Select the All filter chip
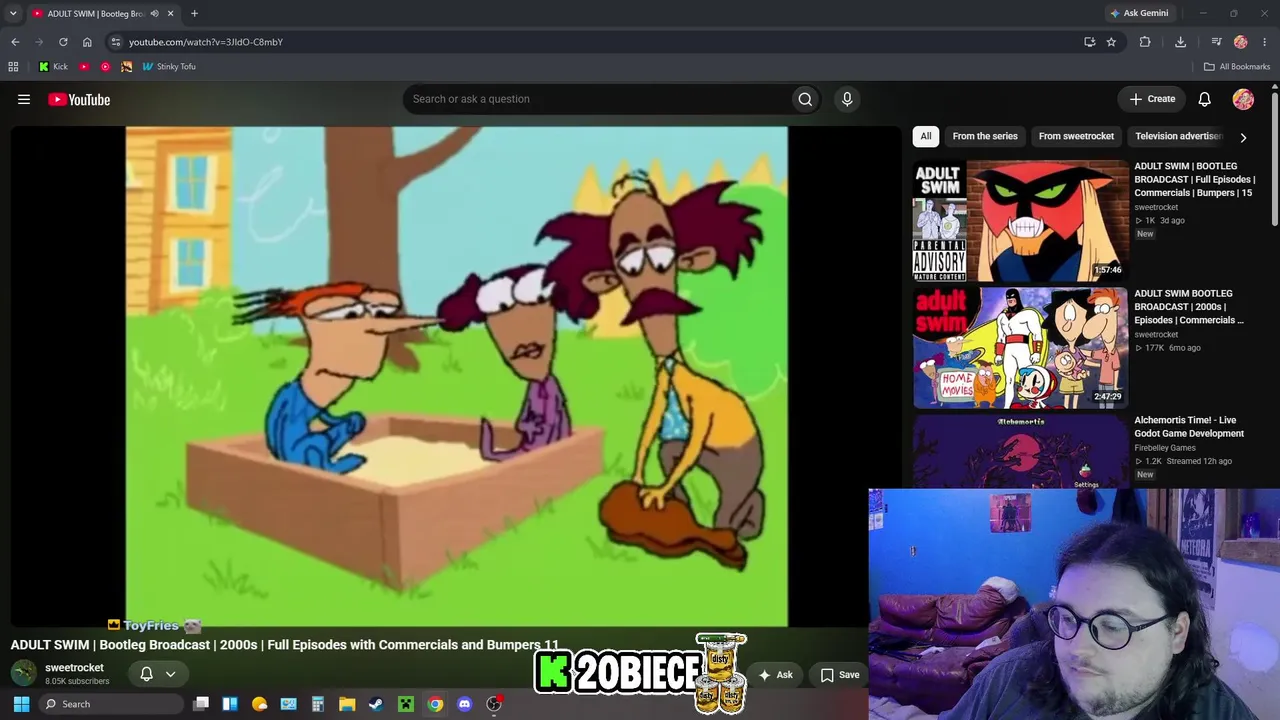The width and height of the screenshot is (1280, 720). [x=926, y=136]
